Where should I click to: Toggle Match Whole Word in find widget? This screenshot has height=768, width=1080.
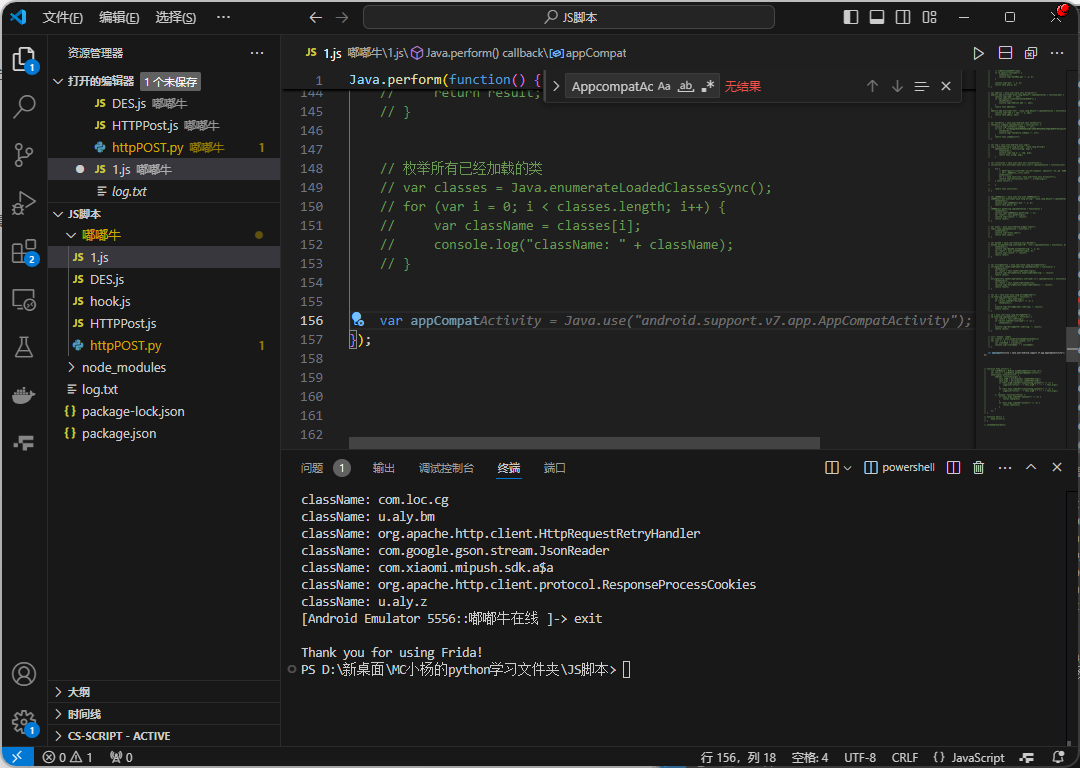[686, 87]
